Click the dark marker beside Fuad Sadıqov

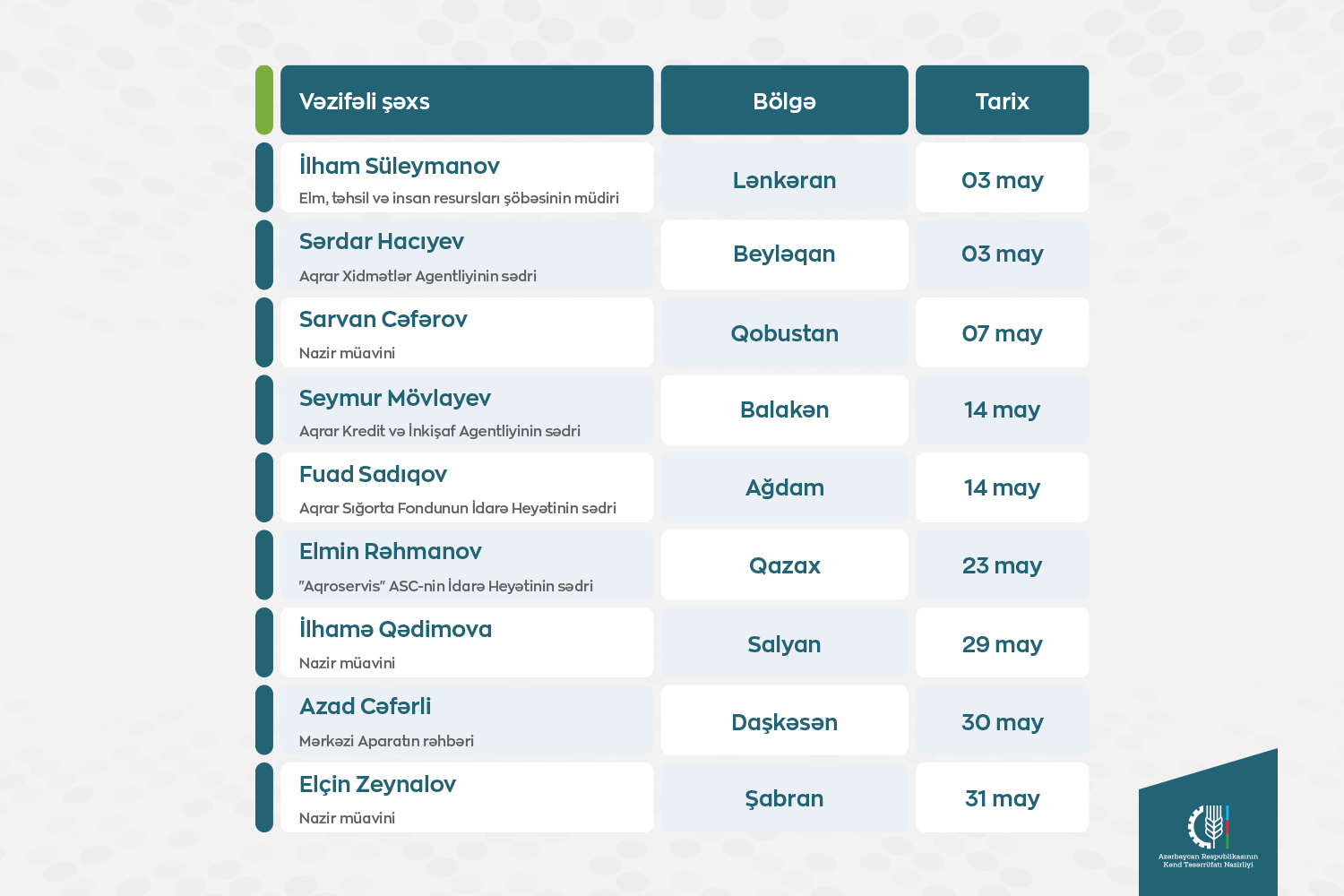click(264, 487)
